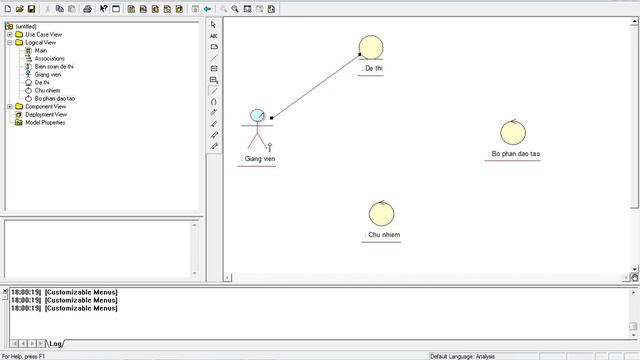The height and width of the screenshot is (360, 640).
Task: Click the Copy icon in the toolbar
Action: pyautogui.click(x=60, y=9)
